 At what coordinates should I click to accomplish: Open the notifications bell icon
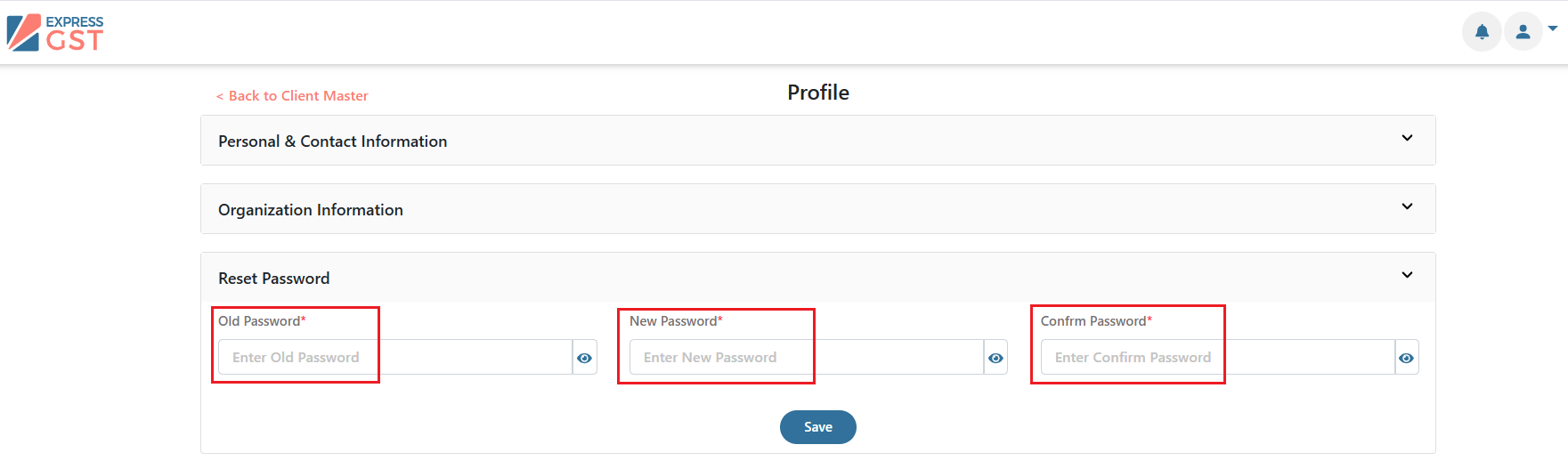point(1482,32)
